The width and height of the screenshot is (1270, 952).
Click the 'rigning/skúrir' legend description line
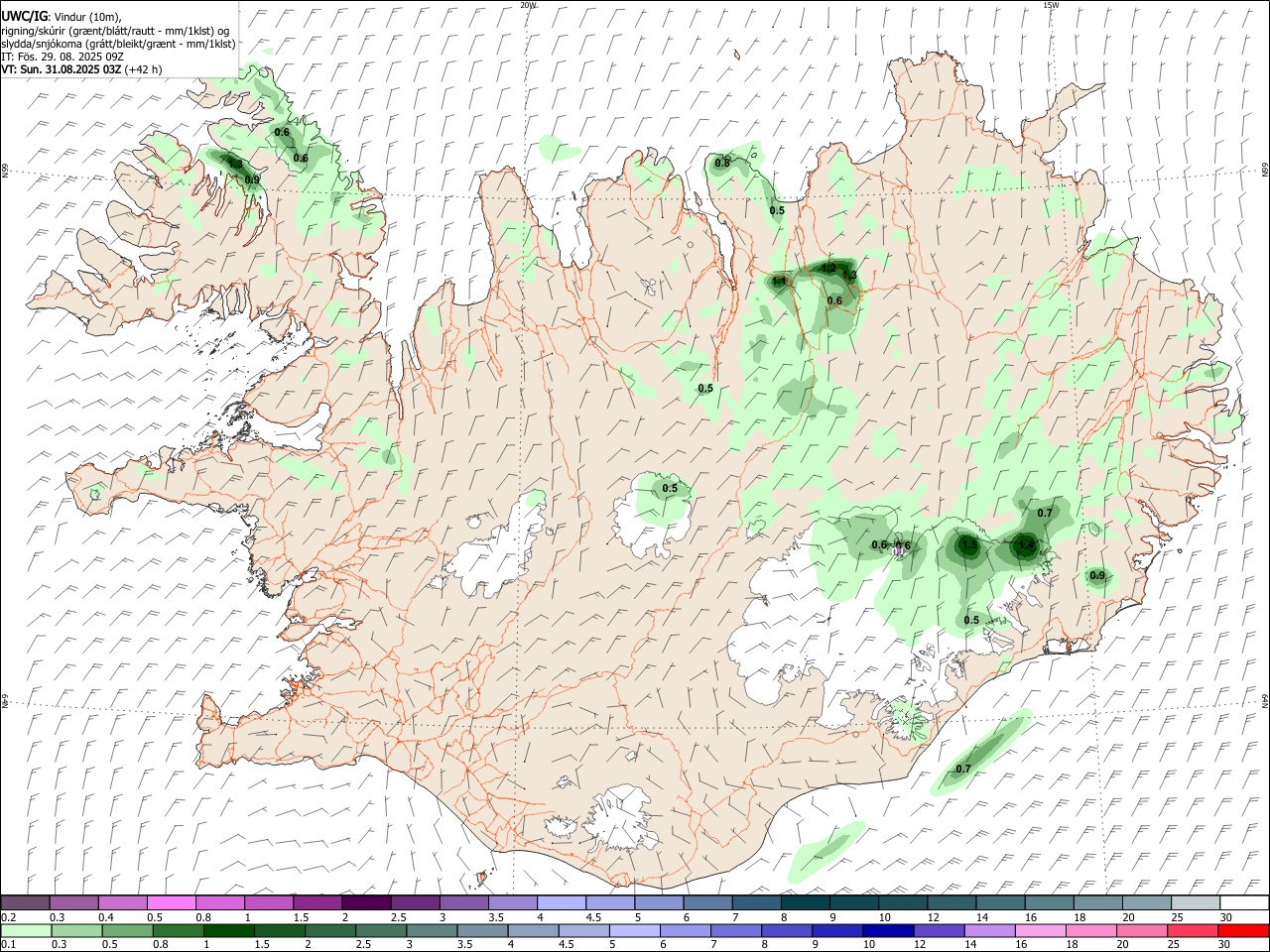click(115, 30)
